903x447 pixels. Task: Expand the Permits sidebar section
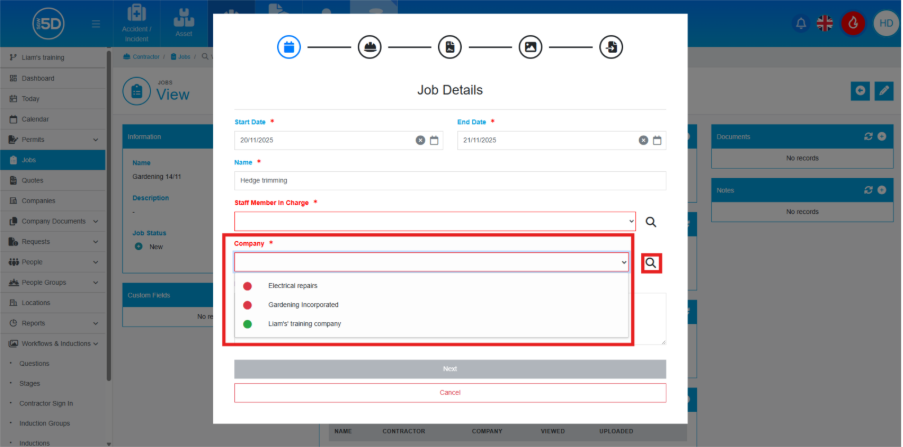[x=95, y=139]
